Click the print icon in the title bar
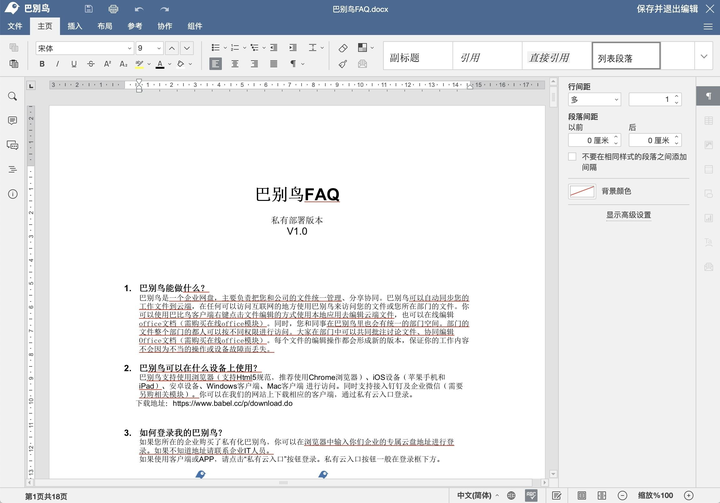Viewport: 720px width, 503px height. click(x=113, y=9)
